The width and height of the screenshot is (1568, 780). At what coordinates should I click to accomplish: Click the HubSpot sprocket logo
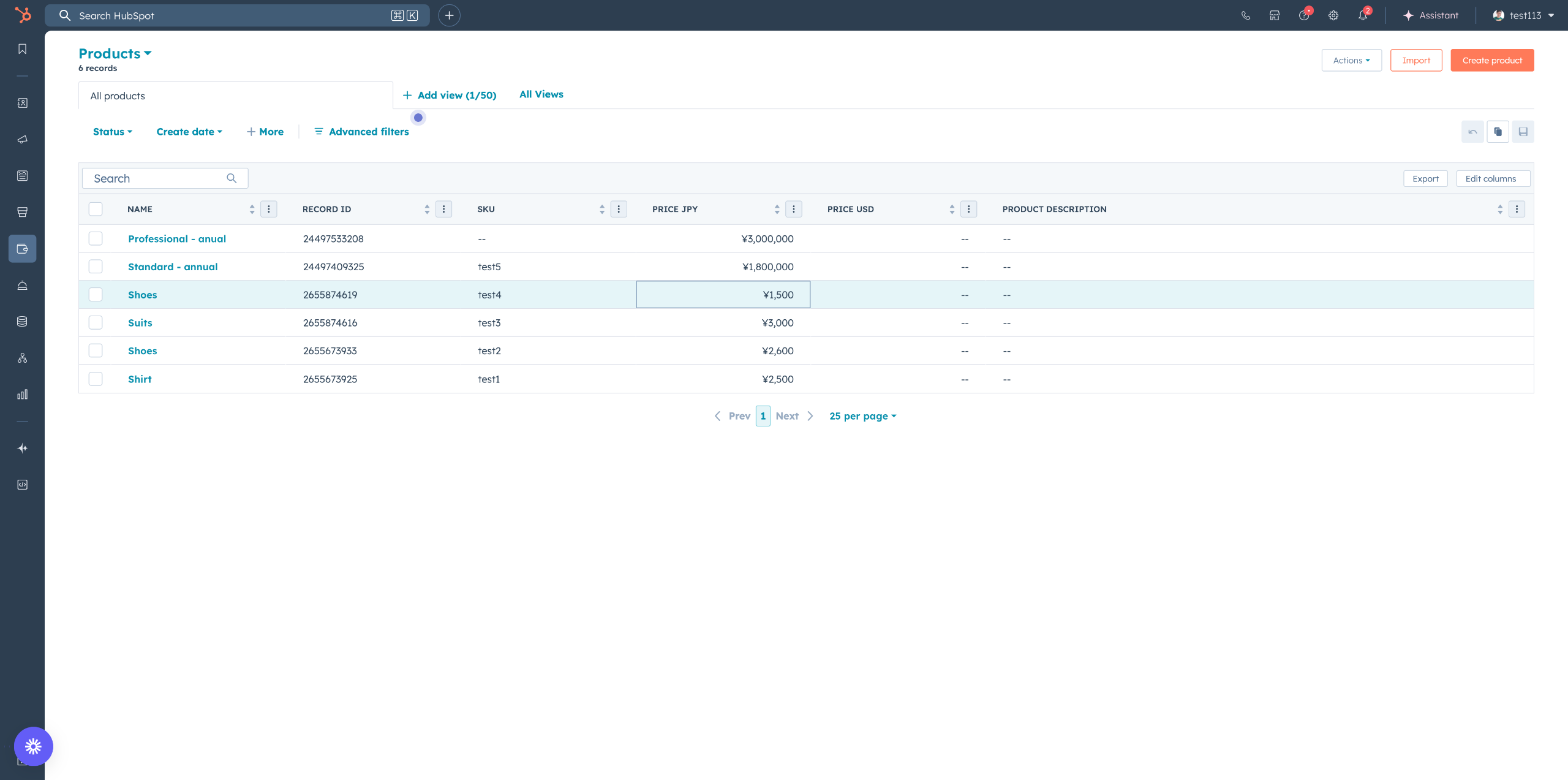(23, 15)
